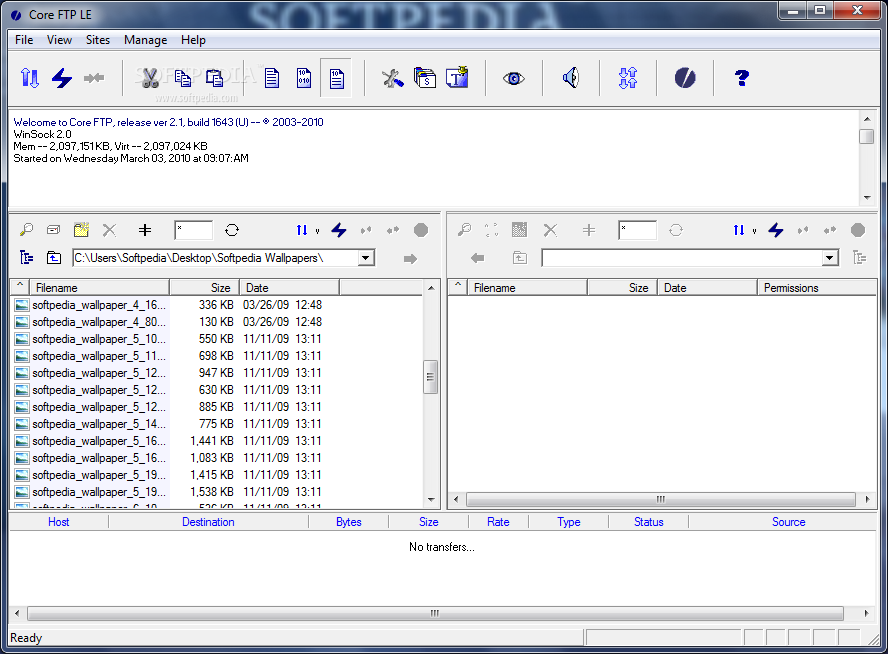888x654 pixels.
Task: Toggle binary transfer mode icon
Action: (302, 78)
